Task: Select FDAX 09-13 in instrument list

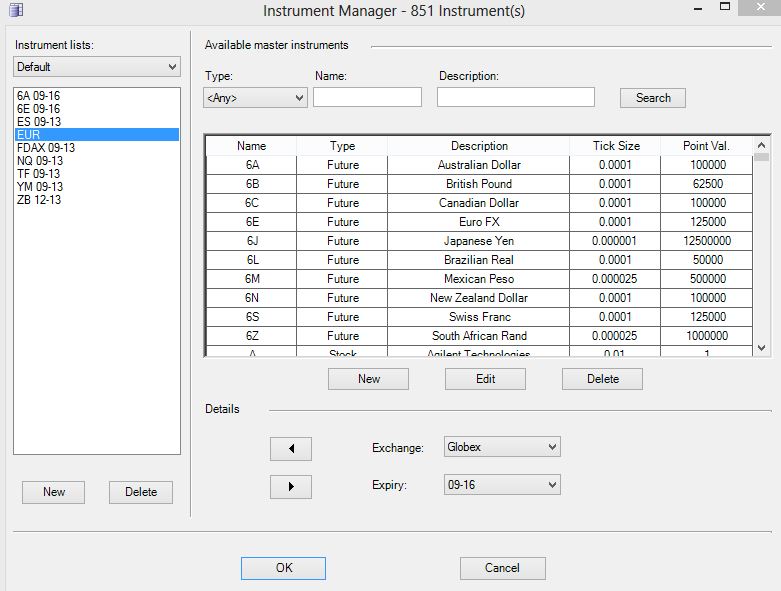Action: pos(46,148)
